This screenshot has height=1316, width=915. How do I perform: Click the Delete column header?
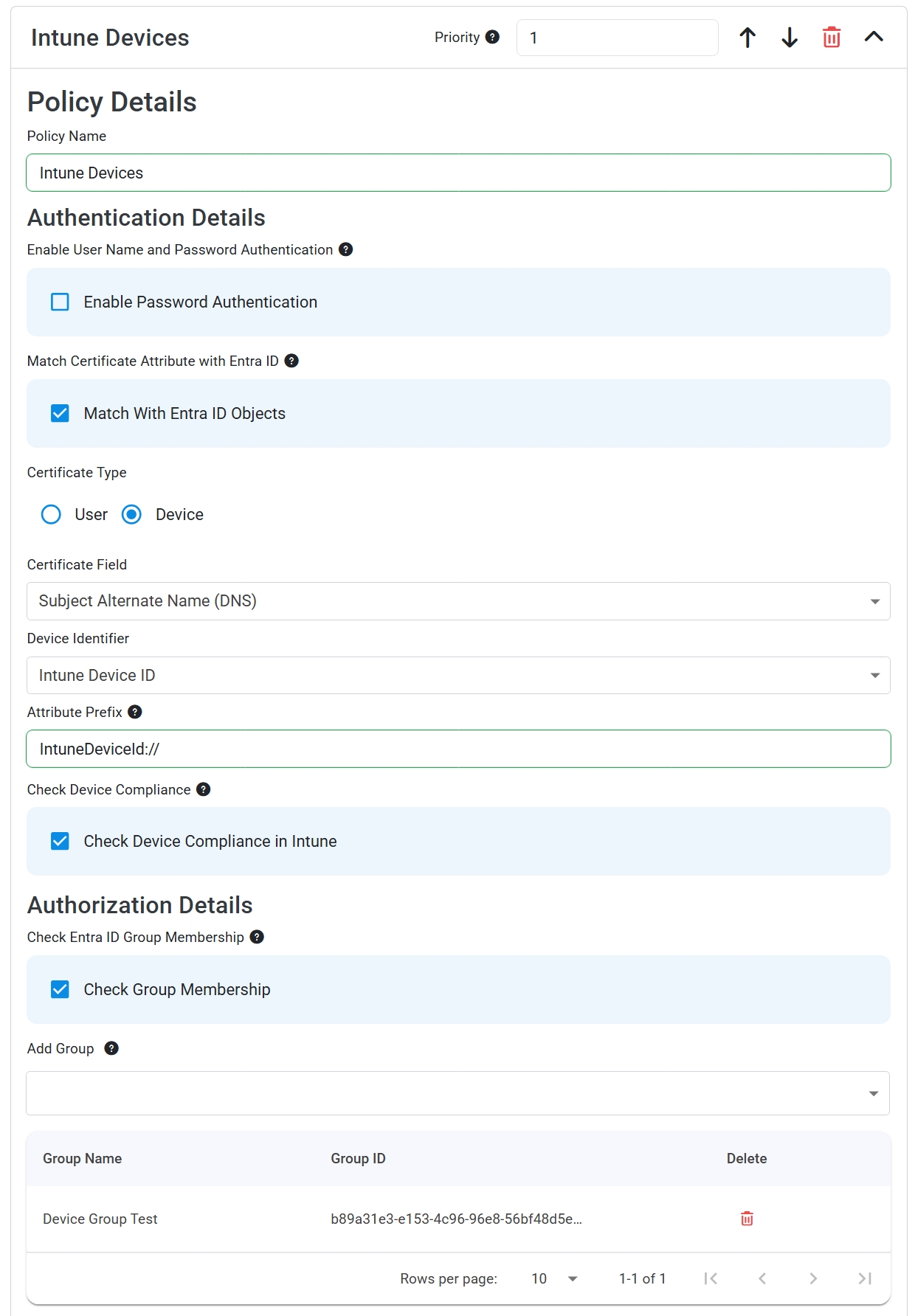point(747,1158)
